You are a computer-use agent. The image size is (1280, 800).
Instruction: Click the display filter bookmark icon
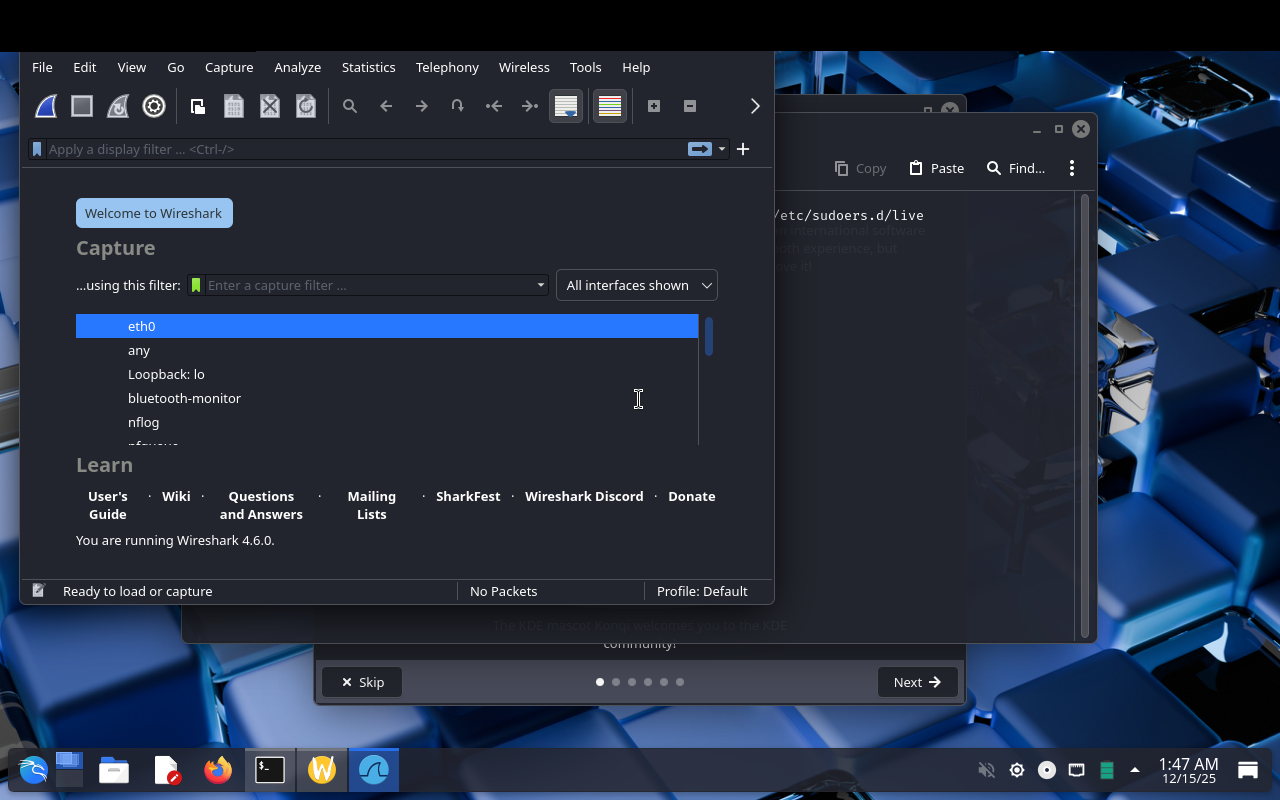pos(37,149)
